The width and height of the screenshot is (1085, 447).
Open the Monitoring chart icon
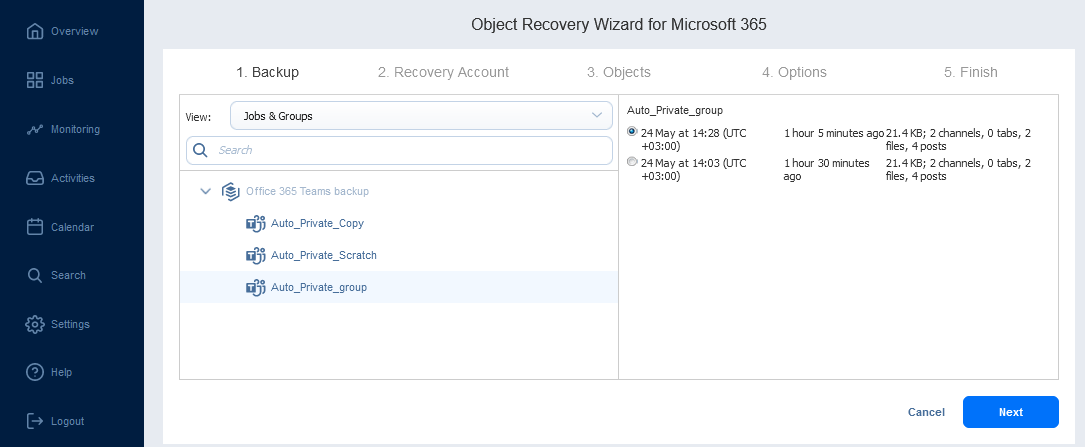pyautogui.click(x=35, y=129)
